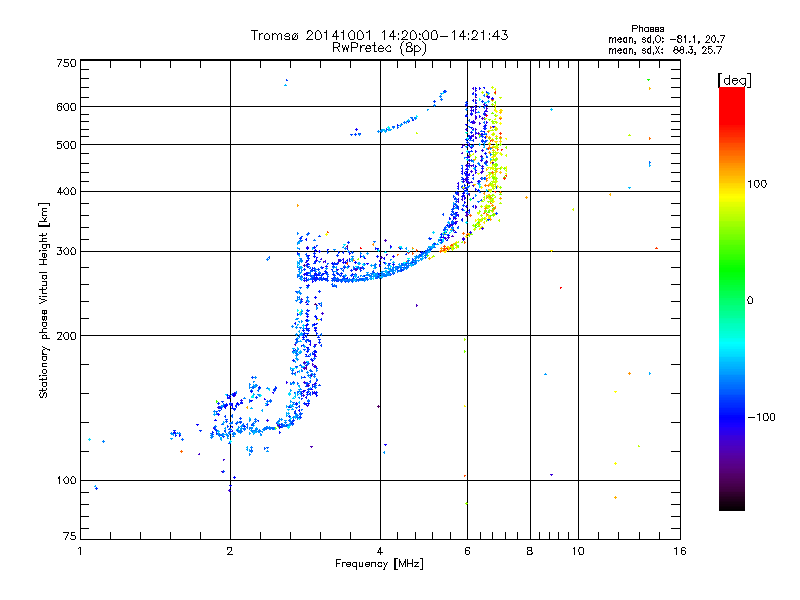Click the vertical phase colorbar
The width and height of the screenshot is (800, 600).
pos(732,299)
